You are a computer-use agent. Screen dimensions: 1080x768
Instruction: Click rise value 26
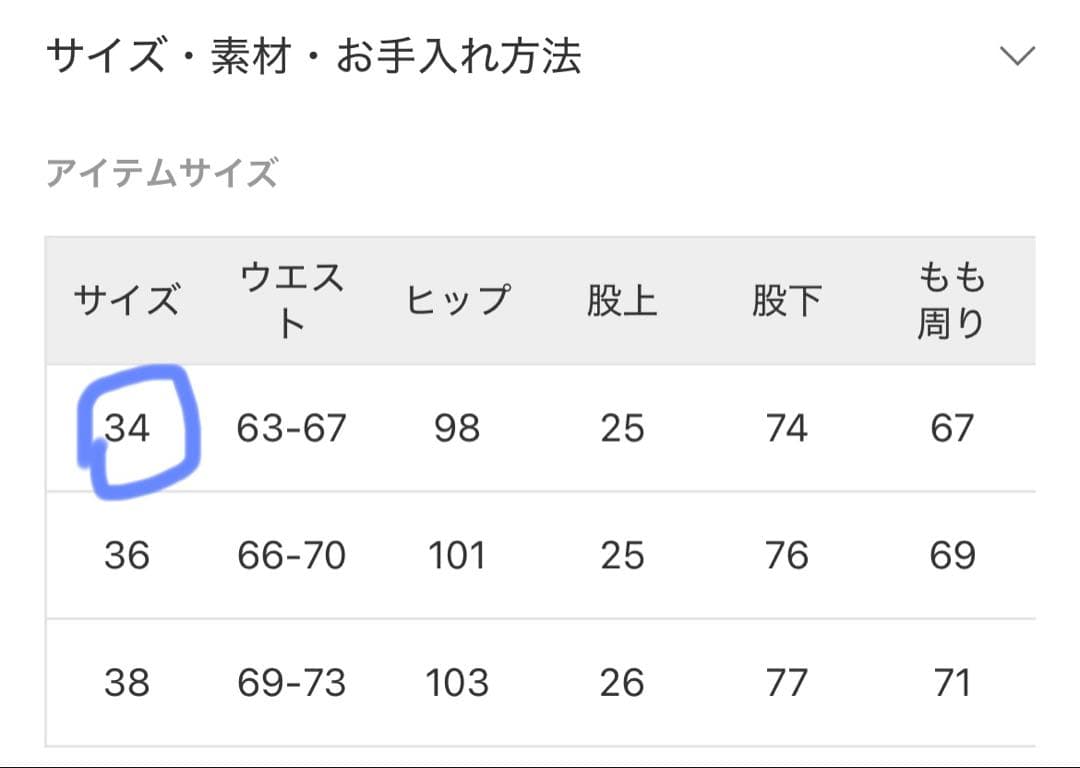point(622,683)
